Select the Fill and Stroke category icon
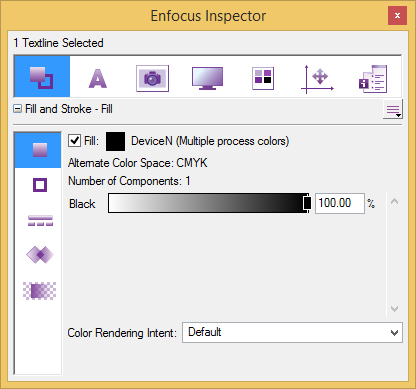Viewport: 416px width, 389px height. (x=42, y=77)
